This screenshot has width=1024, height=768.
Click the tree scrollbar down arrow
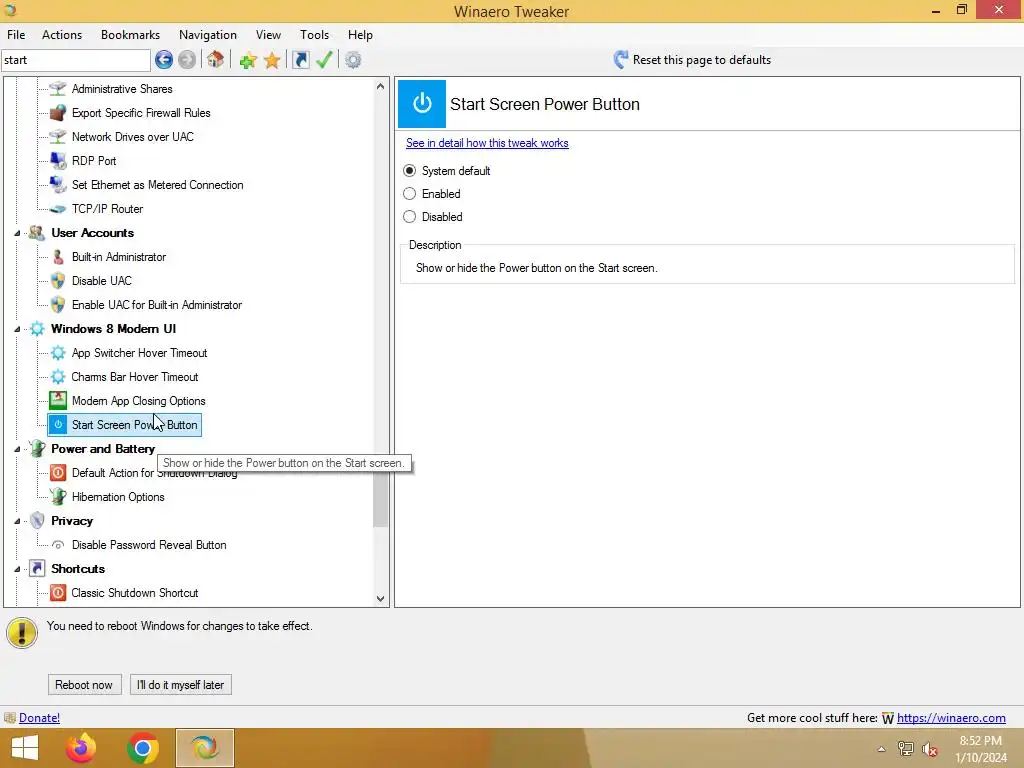[x=381, y=598]
